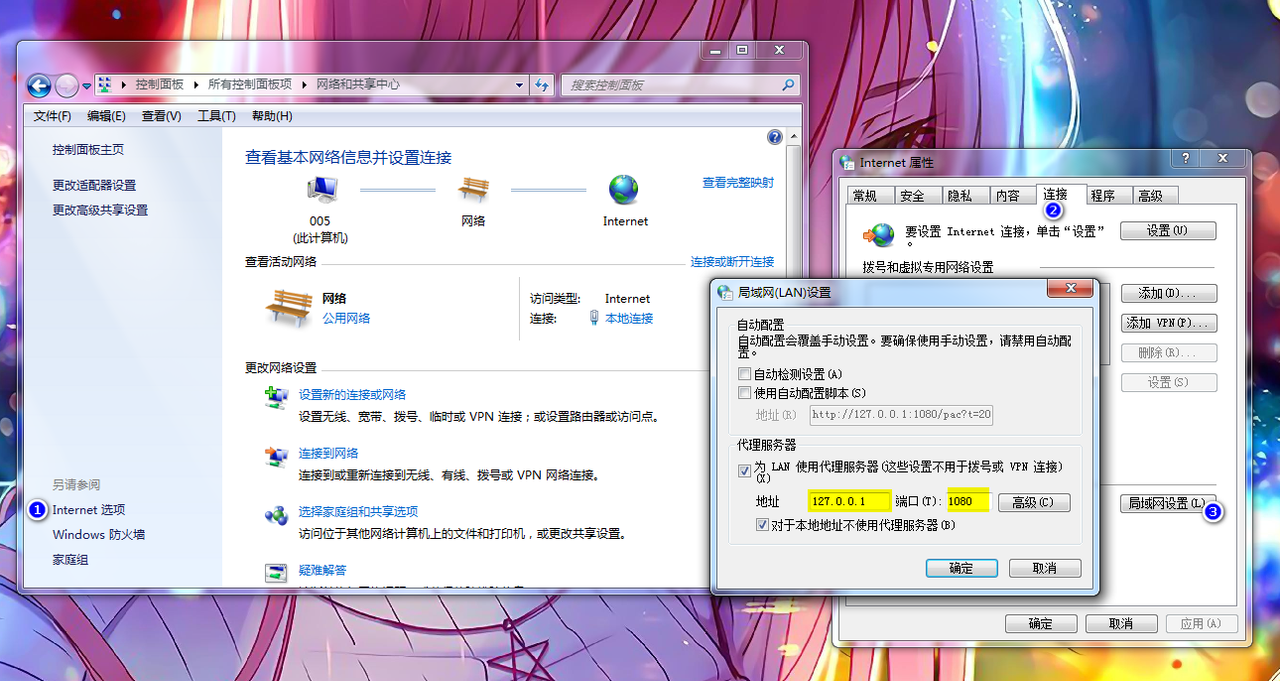
Task: Toggle 自动检测设置 checkbox
Action: coord(744,374)
